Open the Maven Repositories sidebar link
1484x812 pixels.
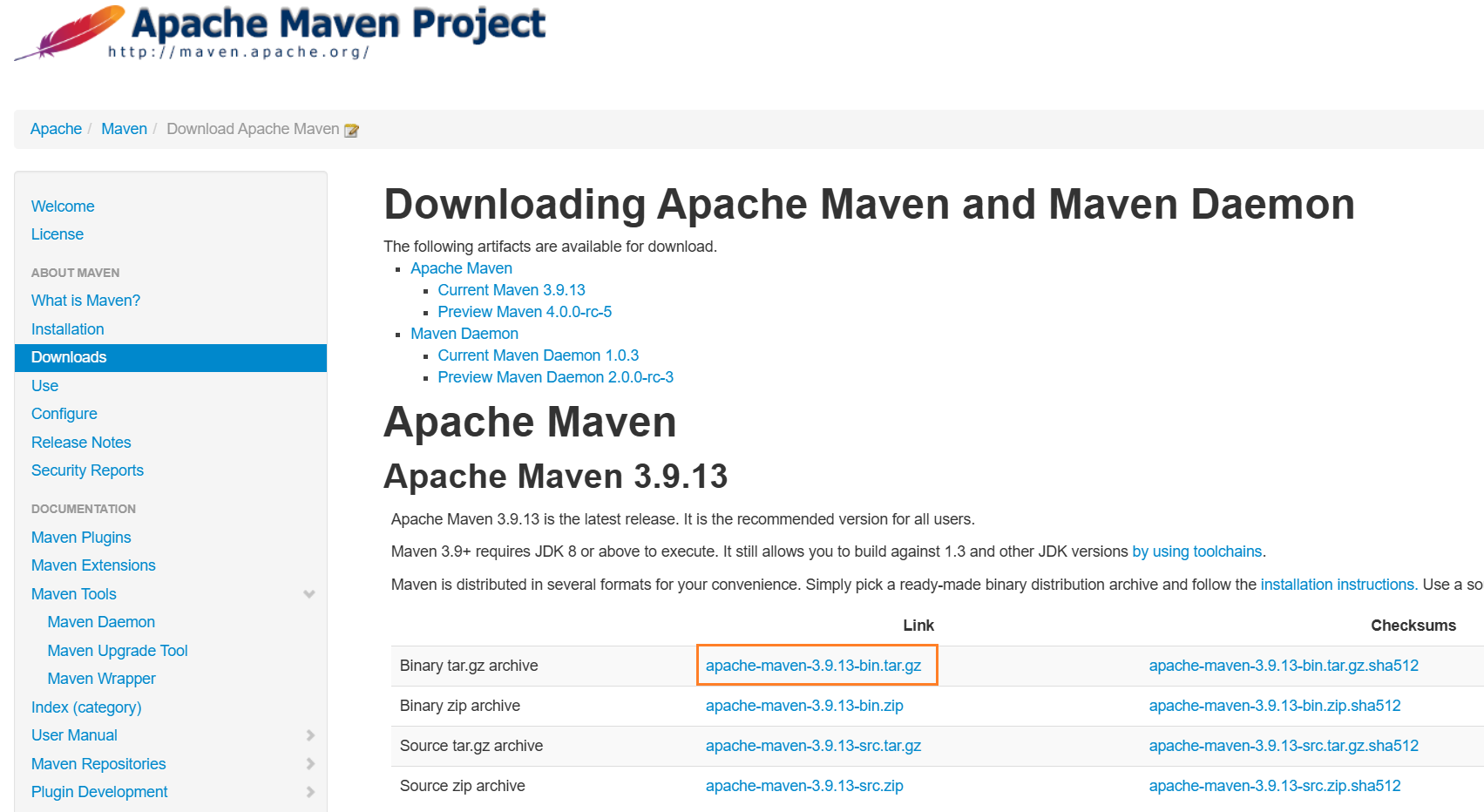98,764
